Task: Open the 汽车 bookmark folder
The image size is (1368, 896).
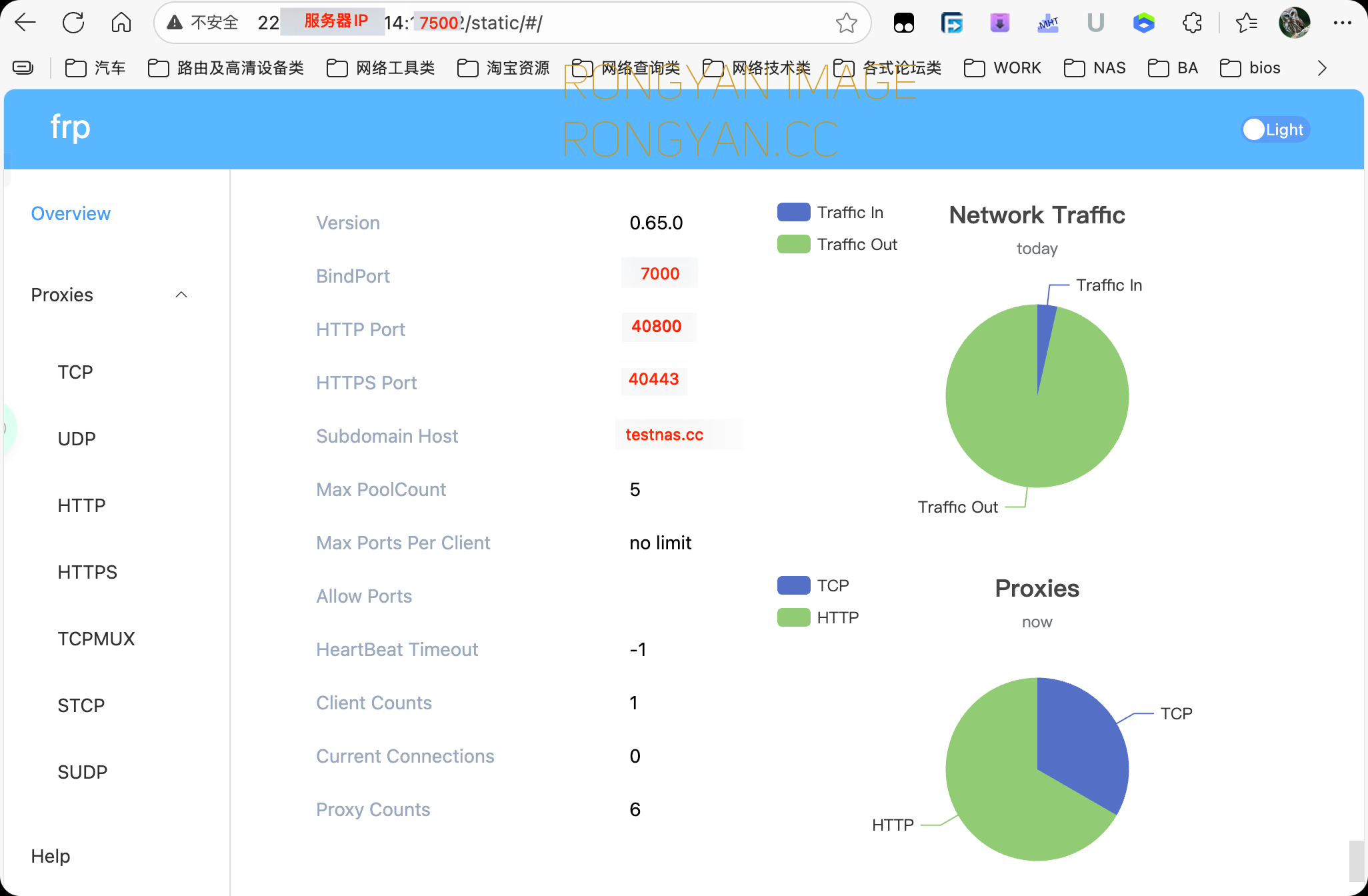Action: [x=95, y=68]
